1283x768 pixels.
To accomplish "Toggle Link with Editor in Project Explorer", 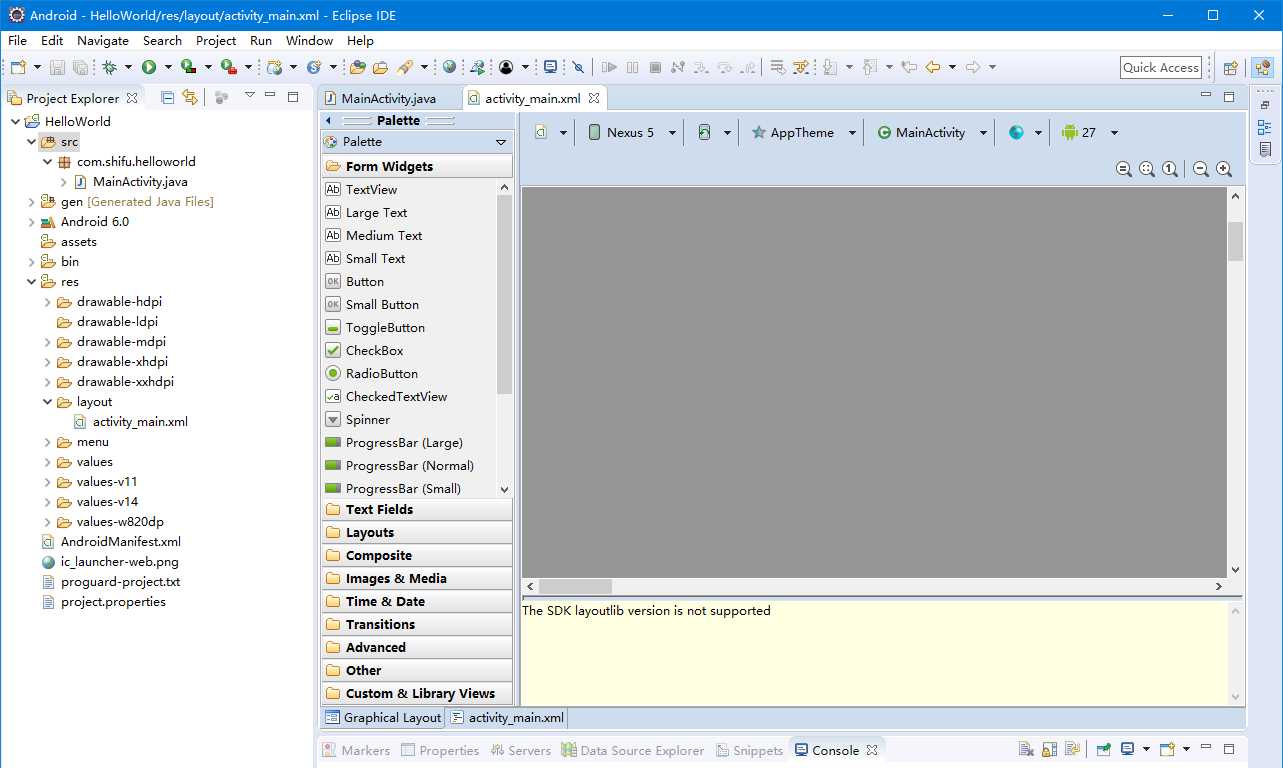I will tap(190, 97).
